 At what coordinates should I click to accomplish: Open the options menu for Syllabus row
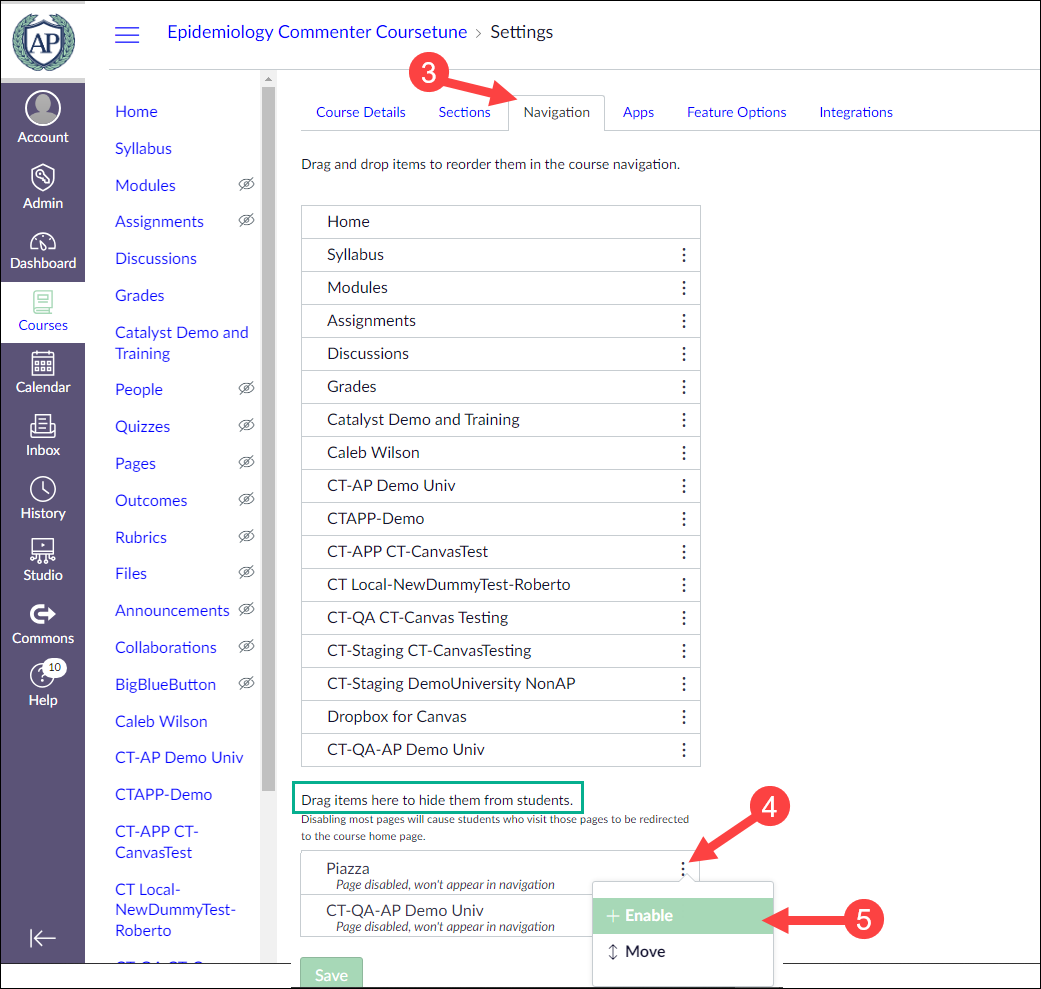(x=684, y=255)
